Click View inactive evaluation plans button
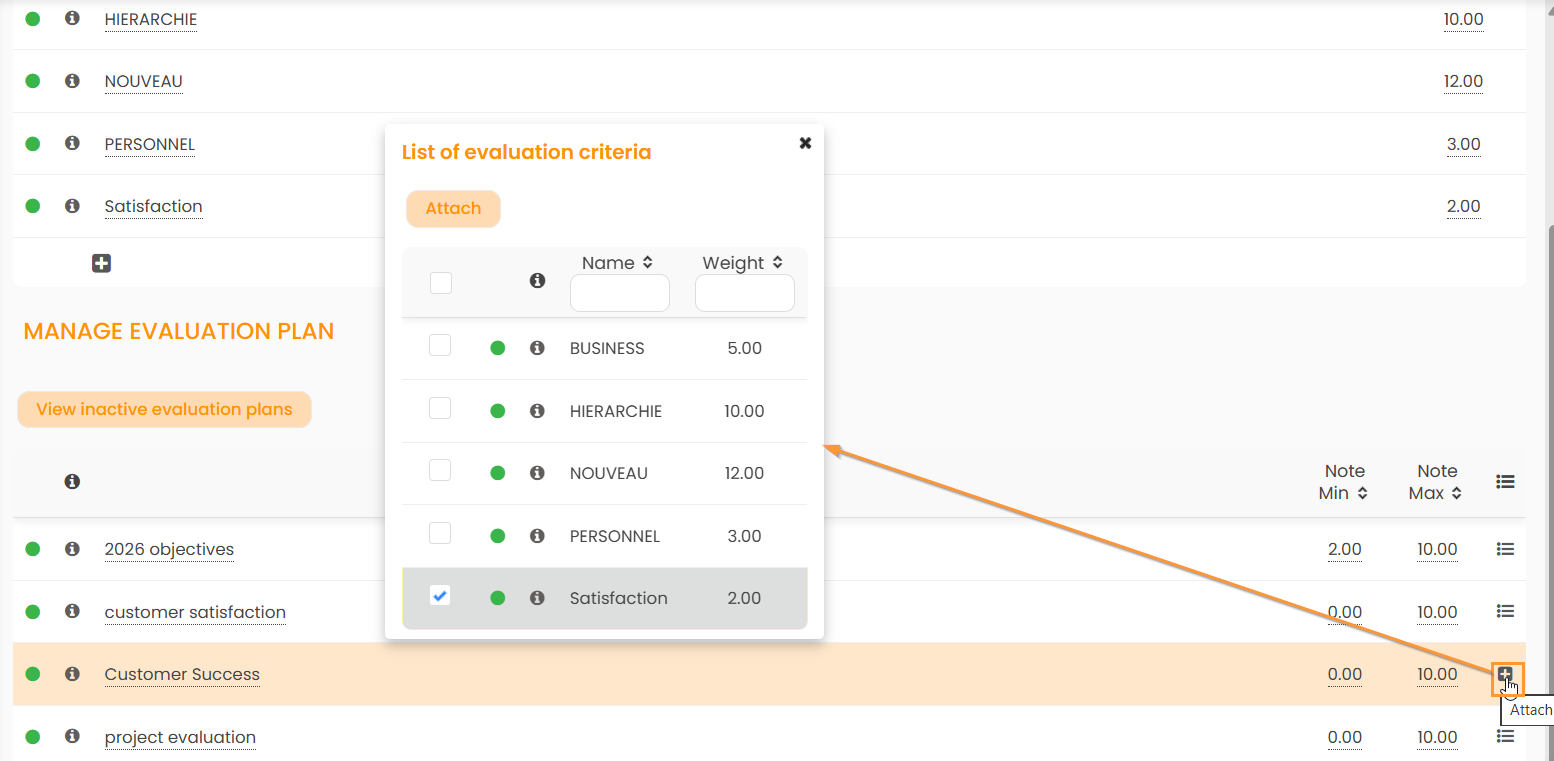 pyautogui.click(x=164, y=409)
